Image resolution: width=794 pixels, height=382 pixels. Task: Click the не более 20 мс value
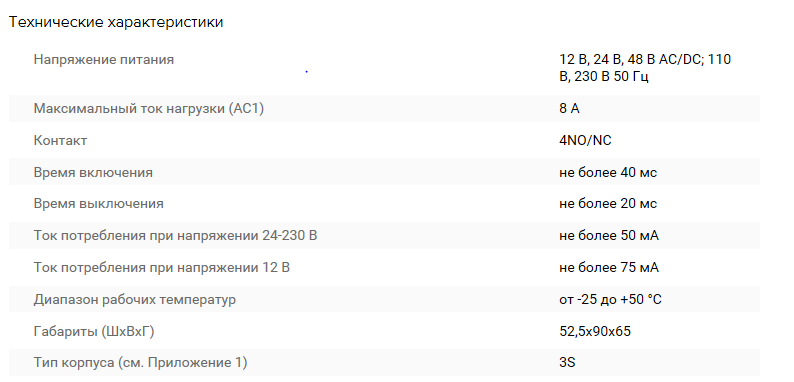tap(608, 204)
